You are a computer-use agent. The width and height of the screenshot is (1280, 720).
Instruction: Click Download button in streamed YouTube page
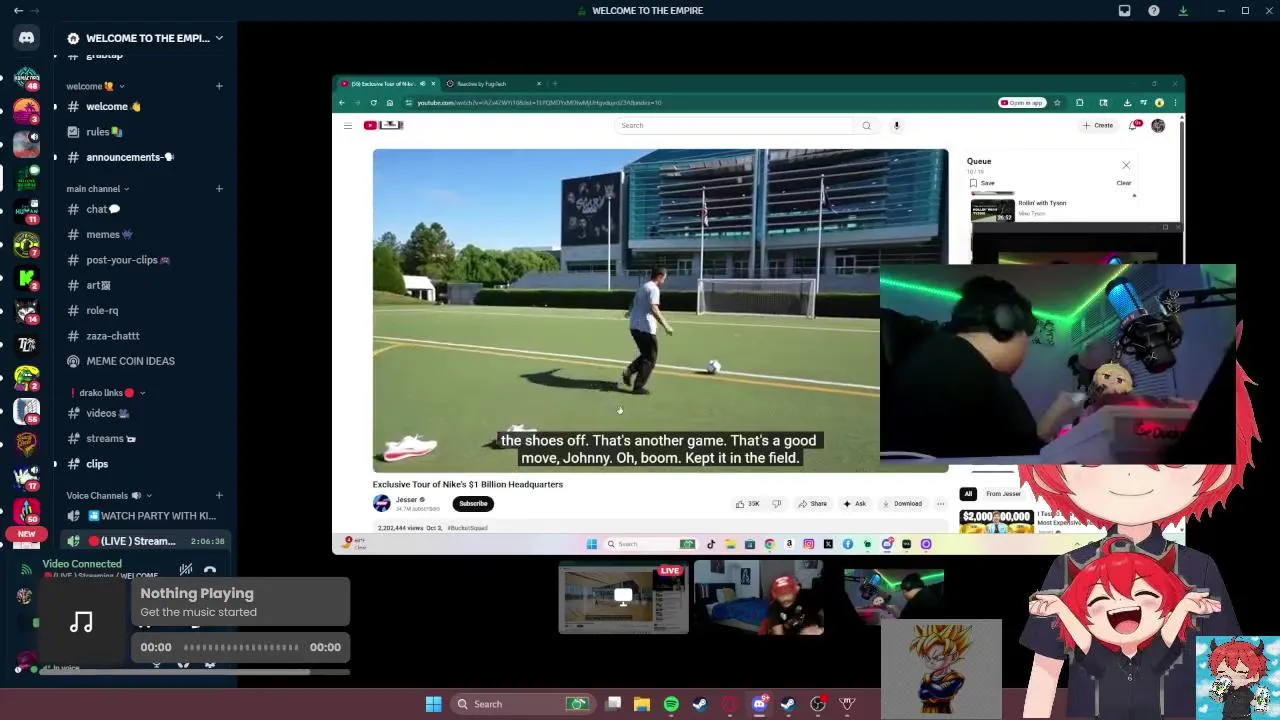click(902, 504)
